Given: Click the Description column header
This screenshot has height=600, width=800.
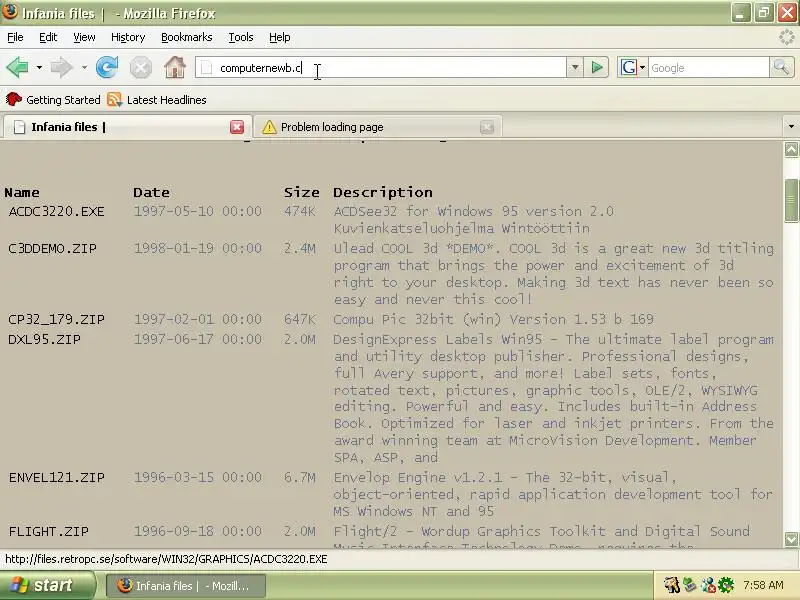Looking at the screenshot, I should [383, 192].
